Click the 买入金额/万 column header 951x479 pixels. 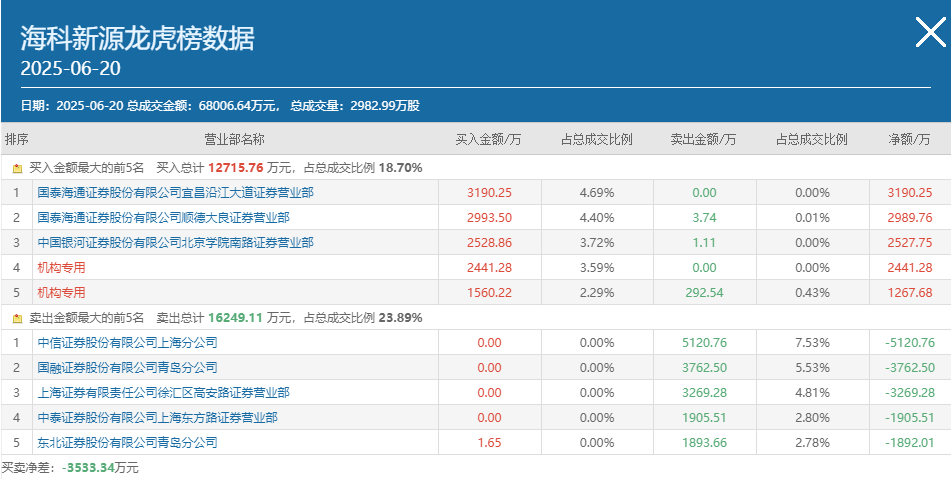489,139
